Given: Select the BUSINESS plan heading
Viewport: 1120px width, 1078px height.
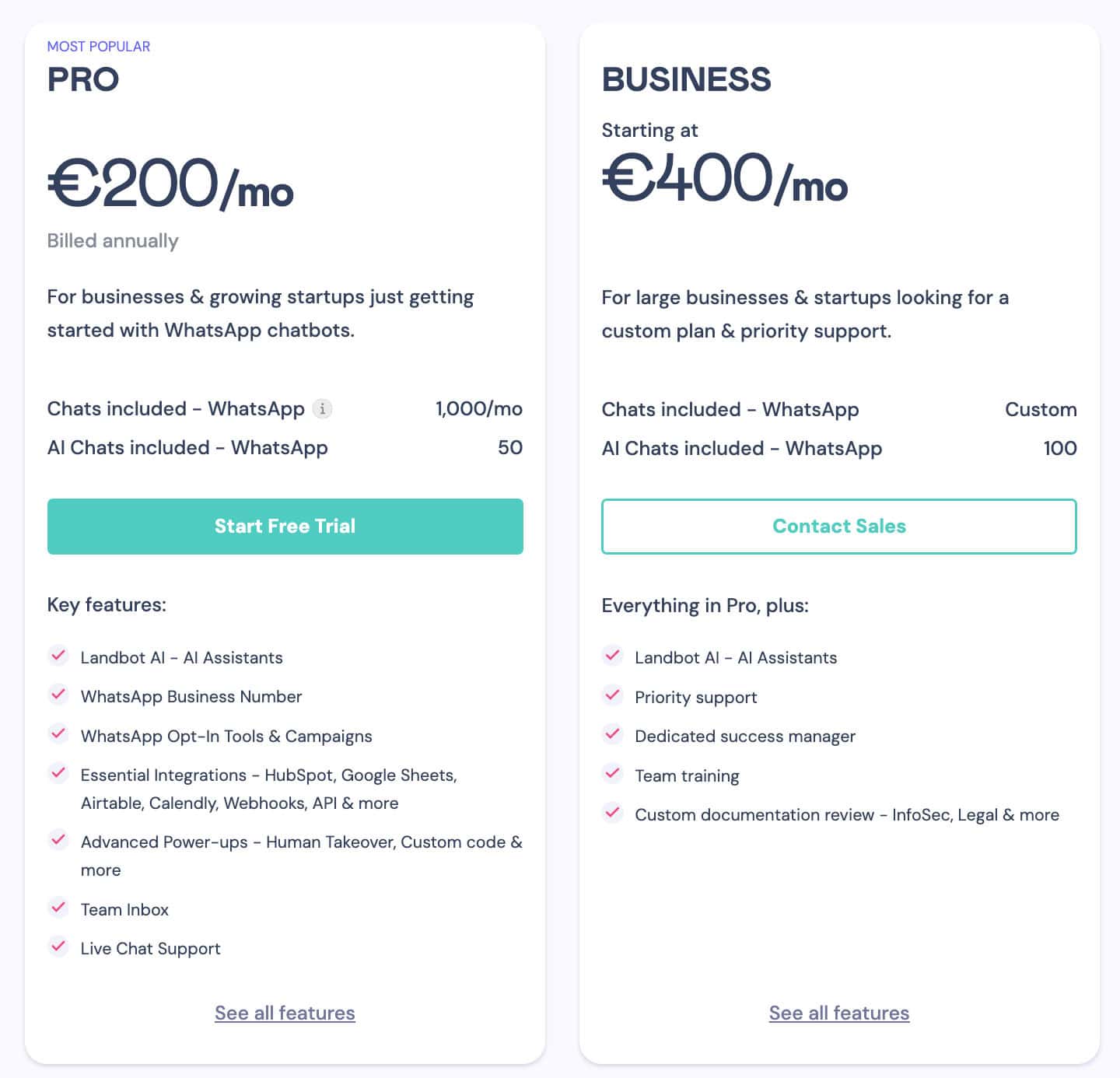Looking at the screenshot, I should (x=688, y=79).
